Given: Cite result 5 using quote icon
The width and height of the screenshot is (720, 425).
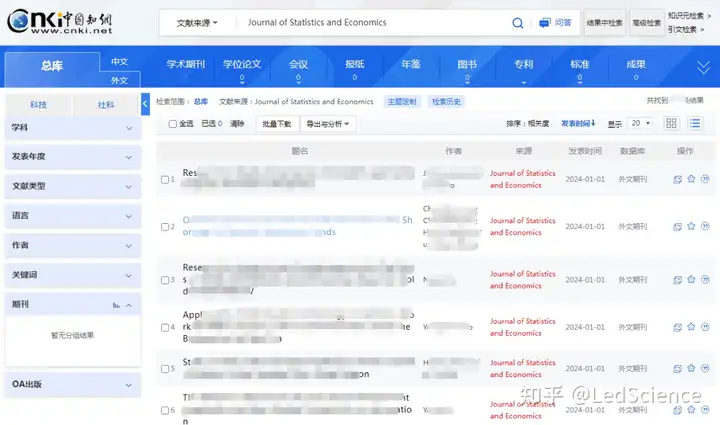Looking at the screenshot, I should [x=705, y=368].
